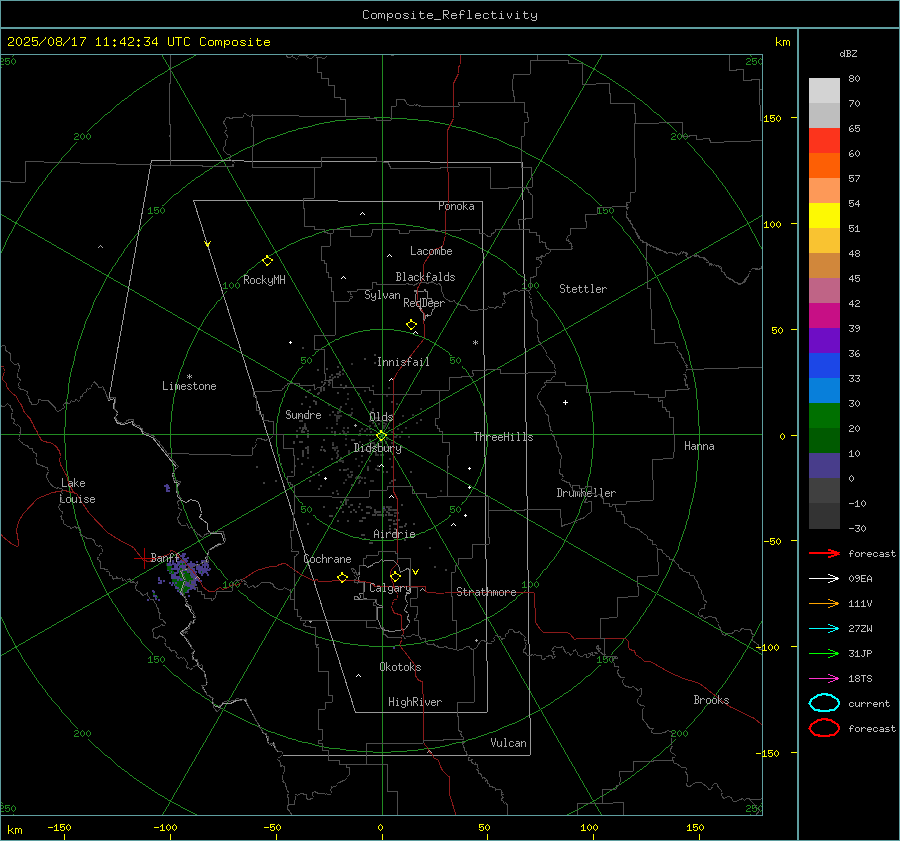Click the yellow diamond marker below RedDeer
The image size is (900, 841).
click(x=411, y=324)
